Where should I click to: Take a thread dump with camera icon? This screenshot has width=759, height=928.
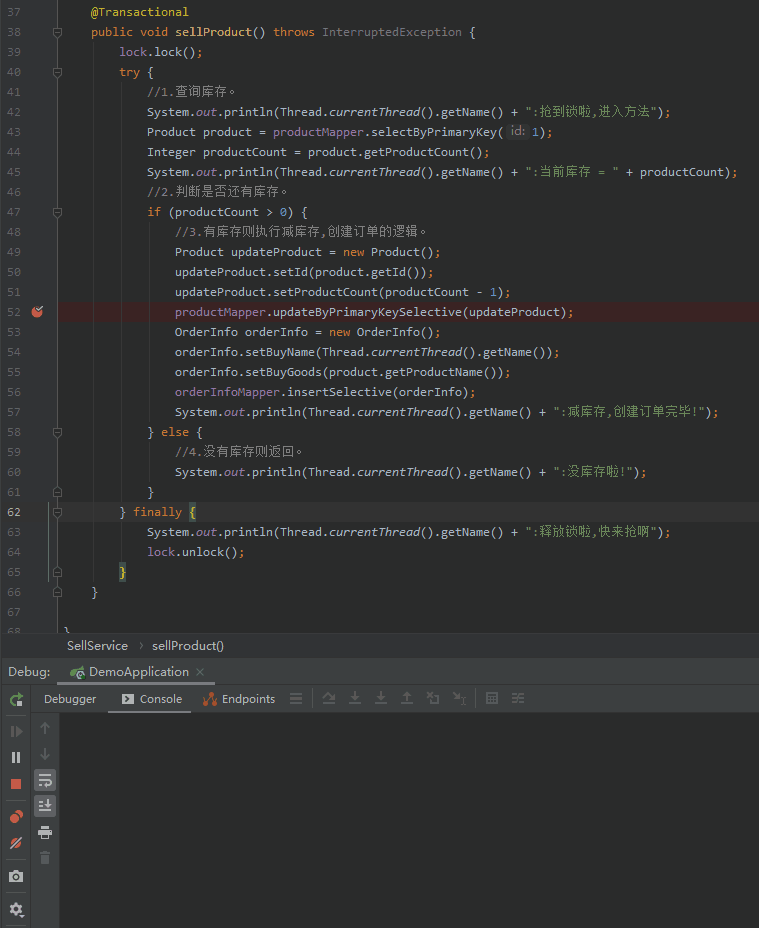pyautogui.click(x=16, y=876)
